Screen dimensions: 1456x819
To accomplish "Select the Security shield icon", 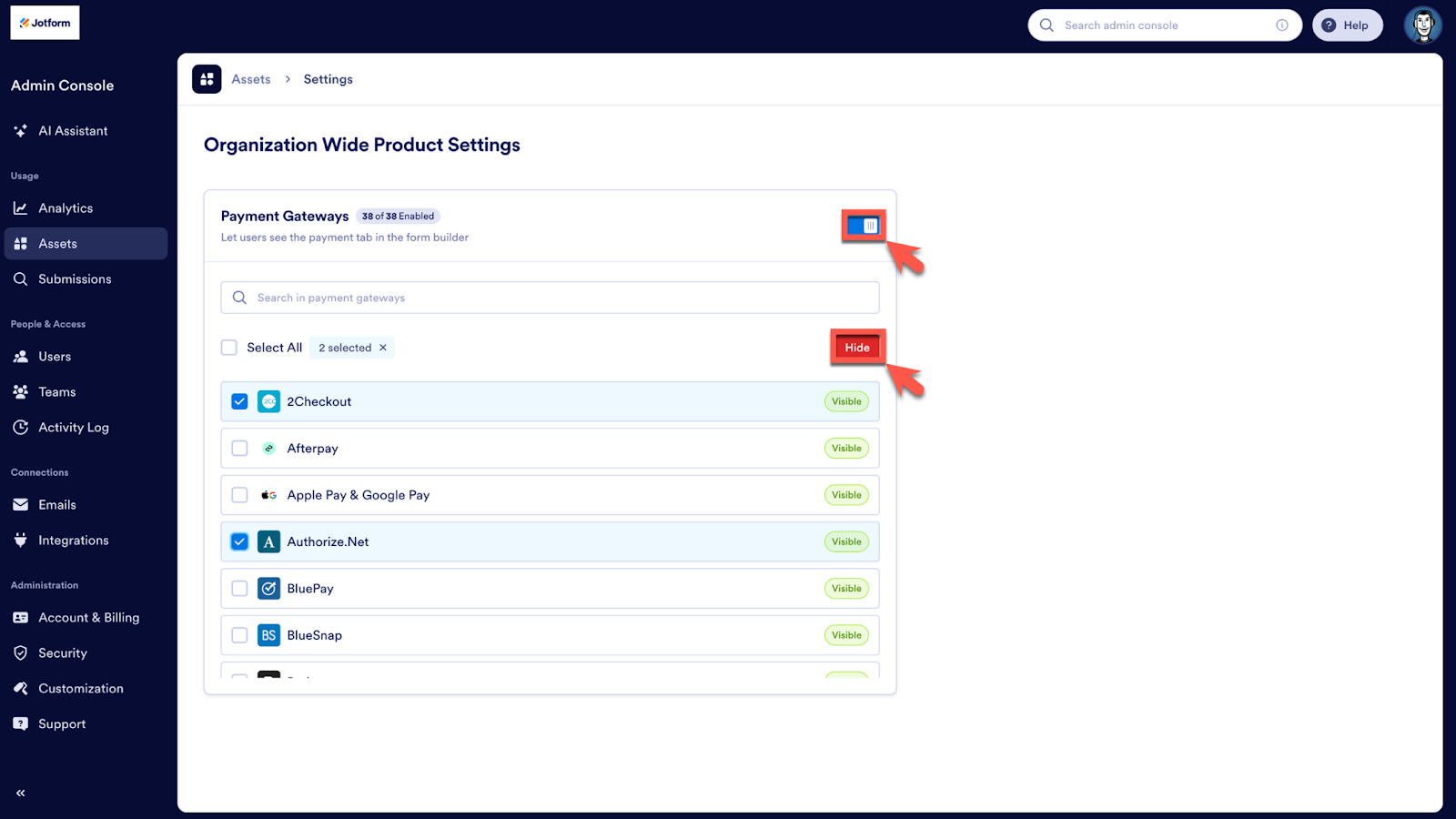I will click(20, 652).
